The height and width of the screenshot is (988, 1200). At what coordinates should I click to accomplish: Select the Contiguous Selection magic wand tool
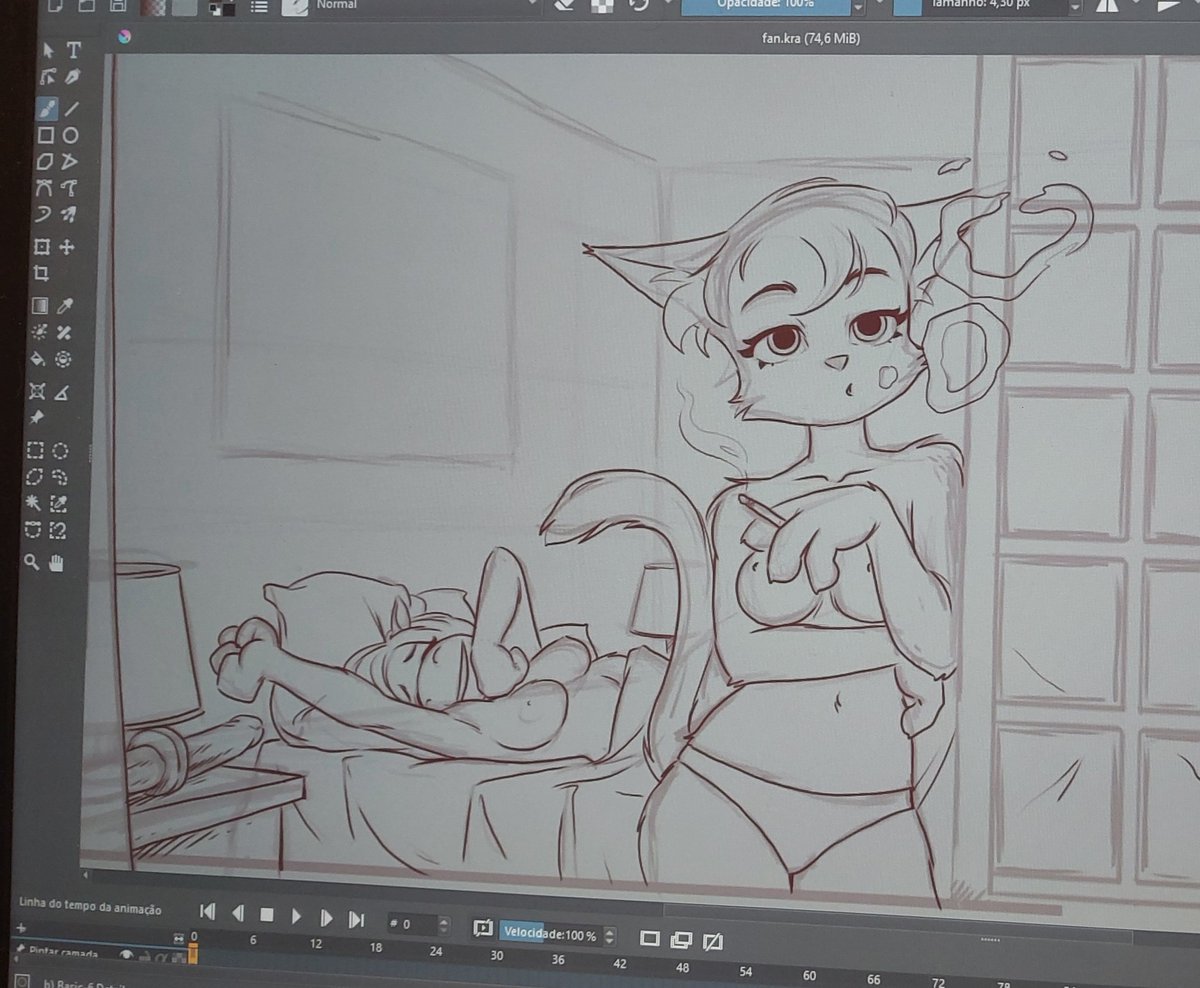[33, 503]
